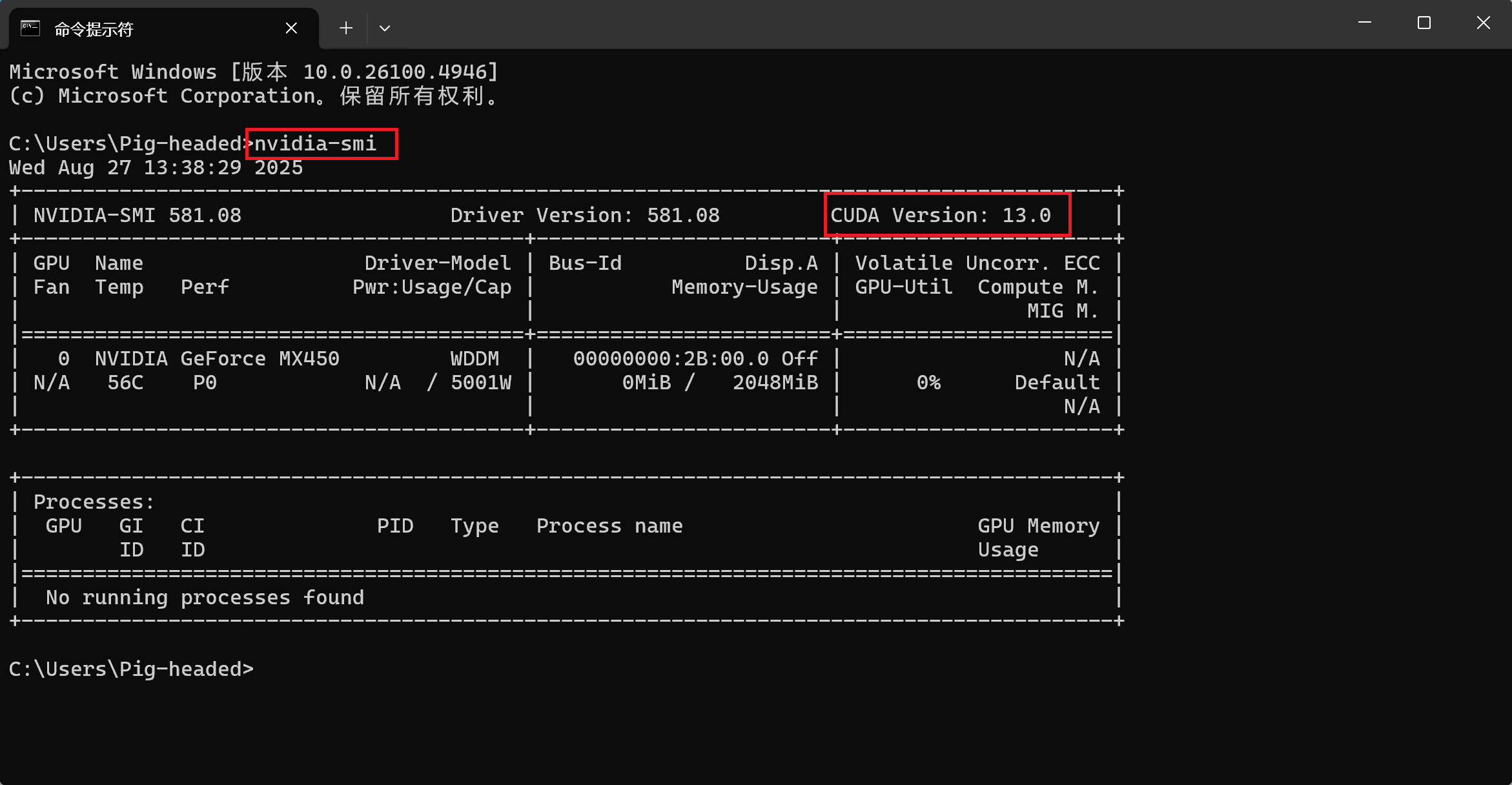Viewport: 1512px width, 785px height.
Task: Click the GPU-Util column header
Action: coord(904,287)
